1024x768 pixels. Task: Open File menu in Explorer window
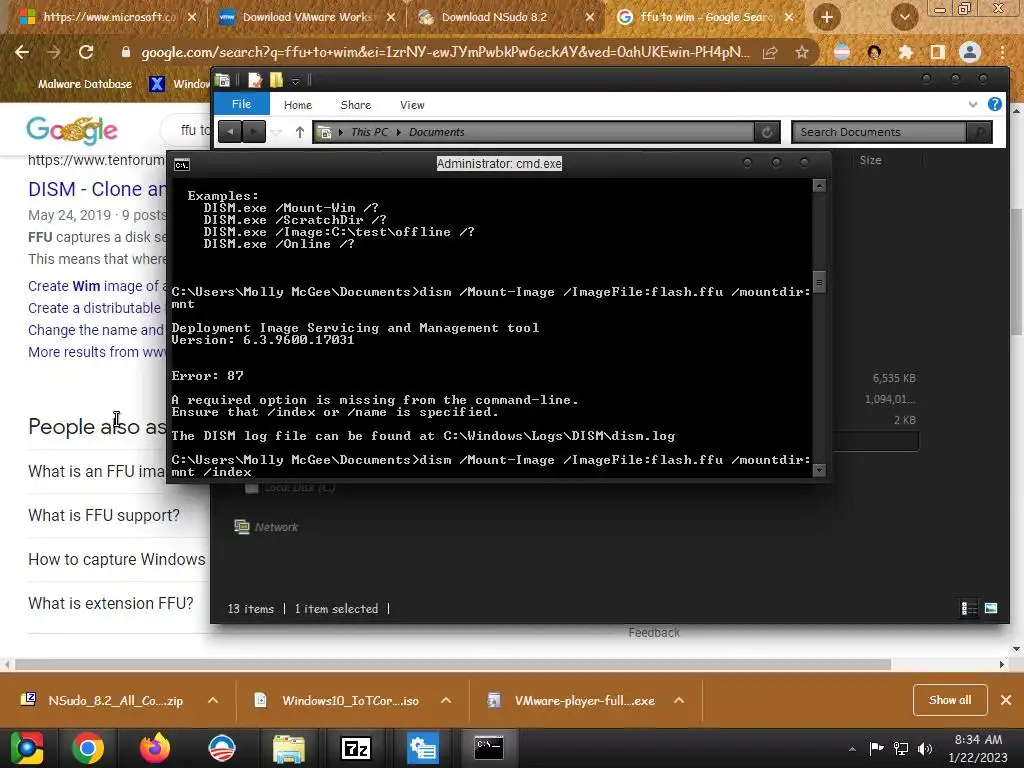pyautogui.click(x=241, y=104)
